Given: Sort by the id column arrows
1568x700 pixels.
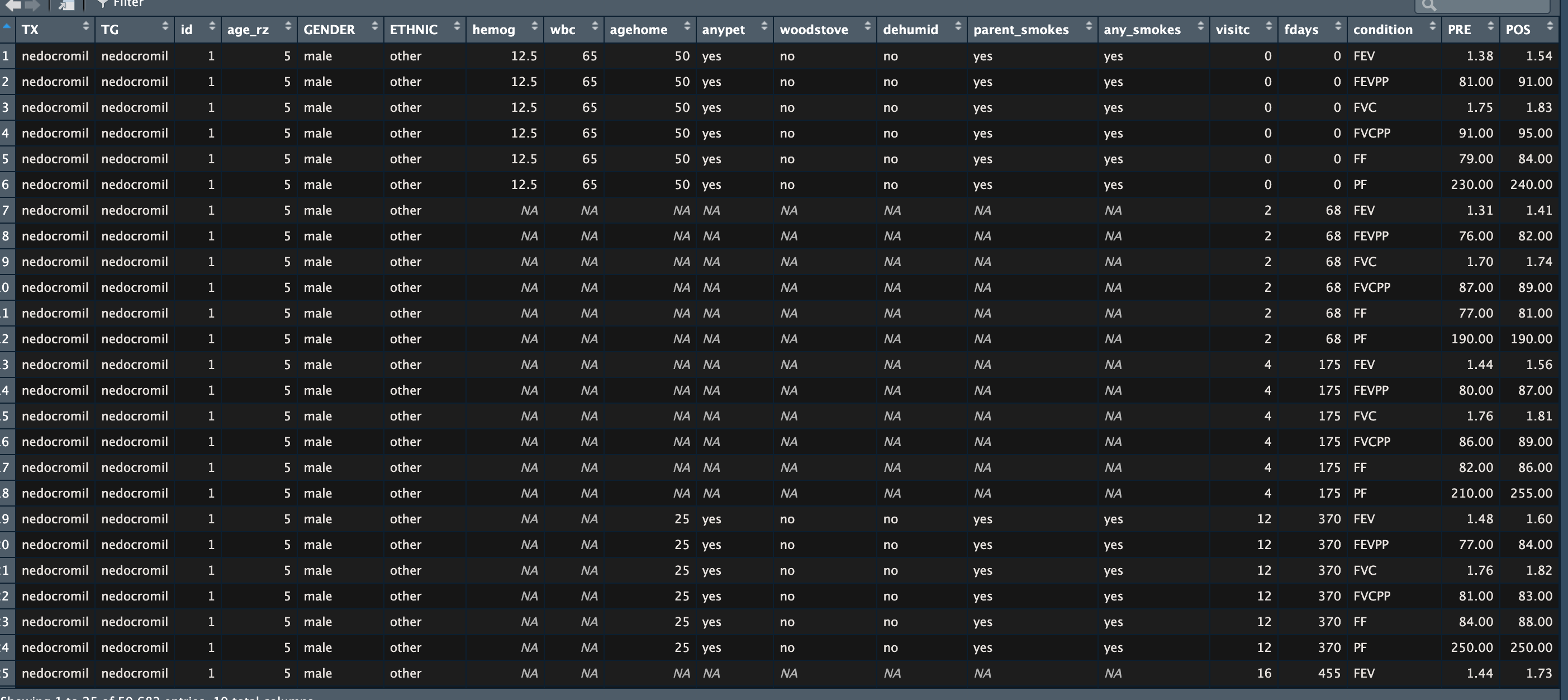Looking at the screenshot, I should pyautogui.click(x=212, y=26).
